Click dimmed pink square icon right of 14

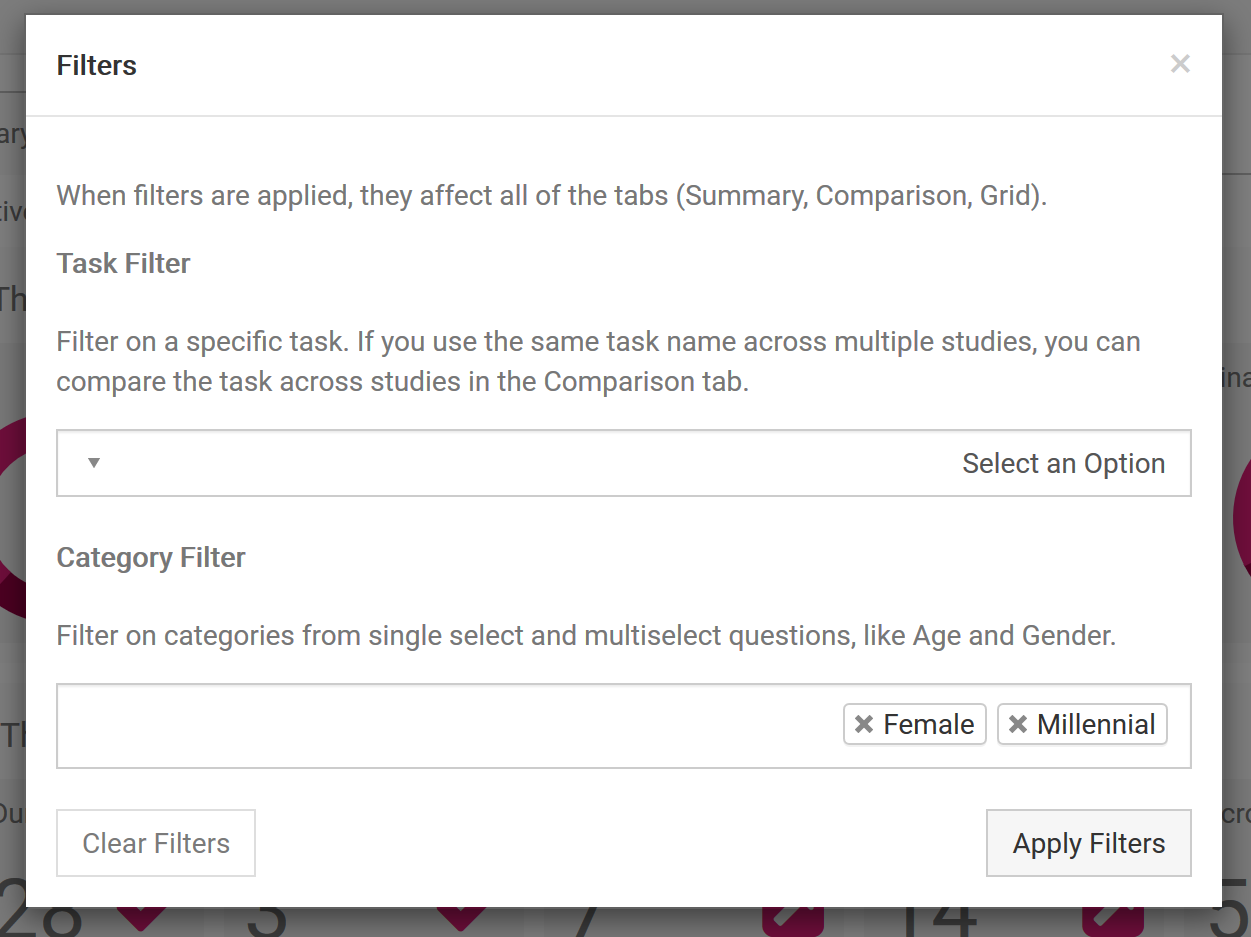[x=1113, y=921]
